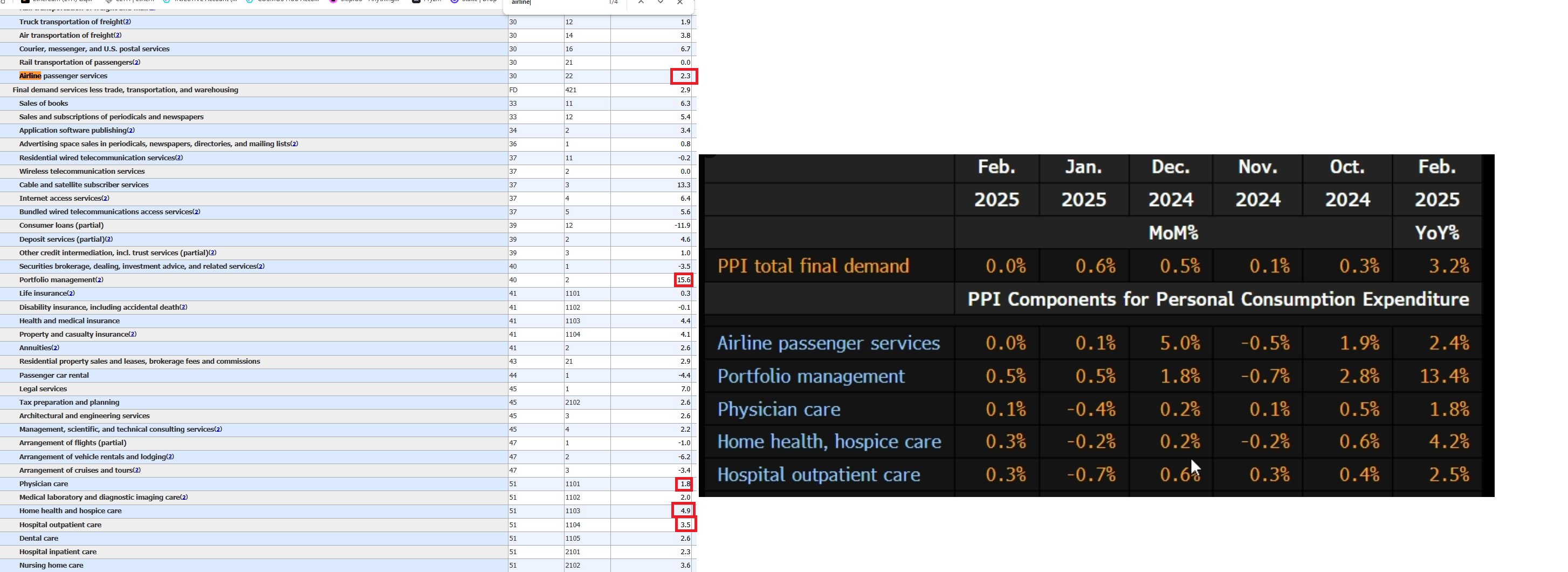Viewport: 1568px width, 572px height.
Task: Click the 2101 code in Hospital inpatient care row
Action: pyautogui.click(x=573, y=552)
